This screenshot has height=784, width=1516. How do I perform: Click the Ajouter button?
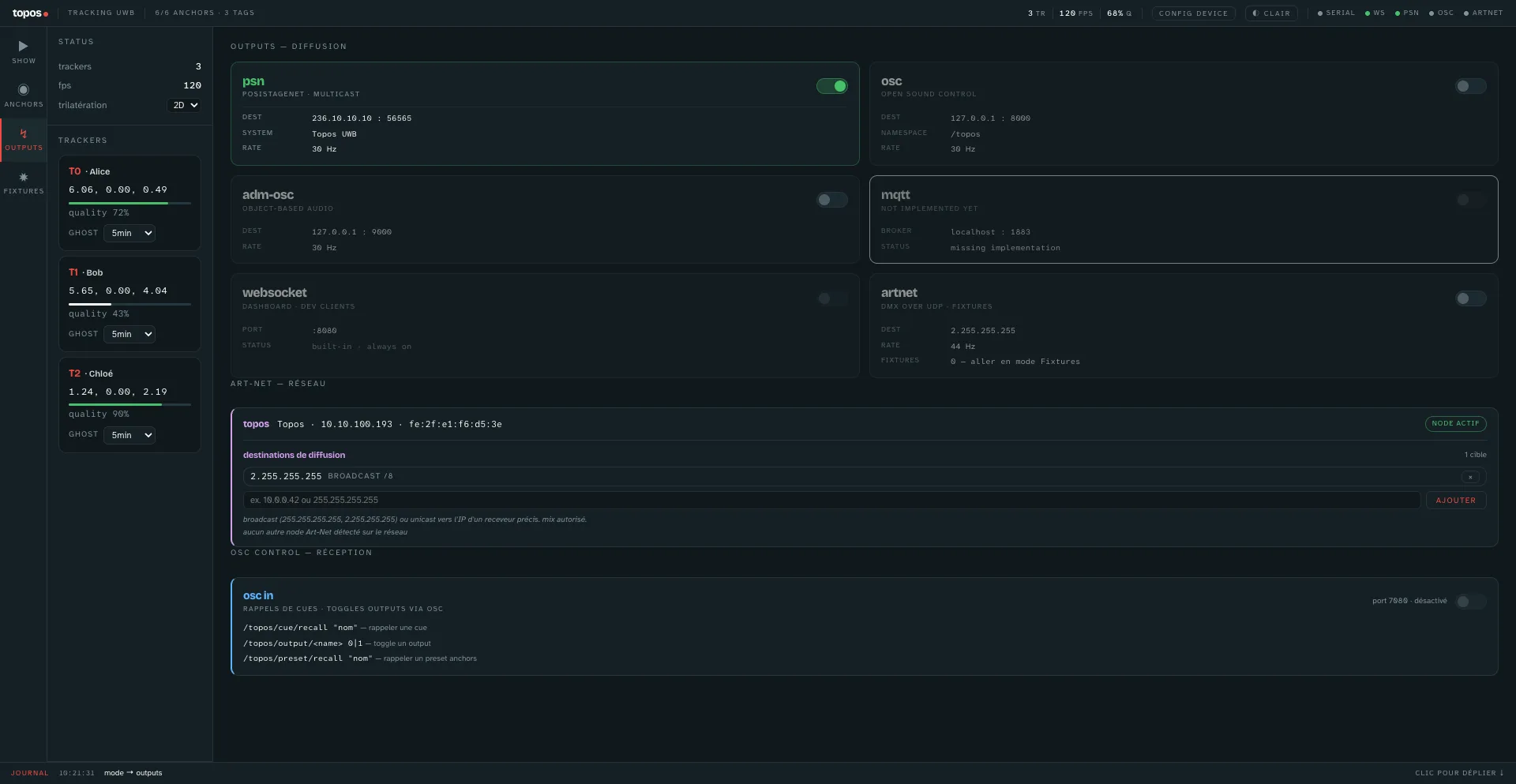(x=1456, y=501)
